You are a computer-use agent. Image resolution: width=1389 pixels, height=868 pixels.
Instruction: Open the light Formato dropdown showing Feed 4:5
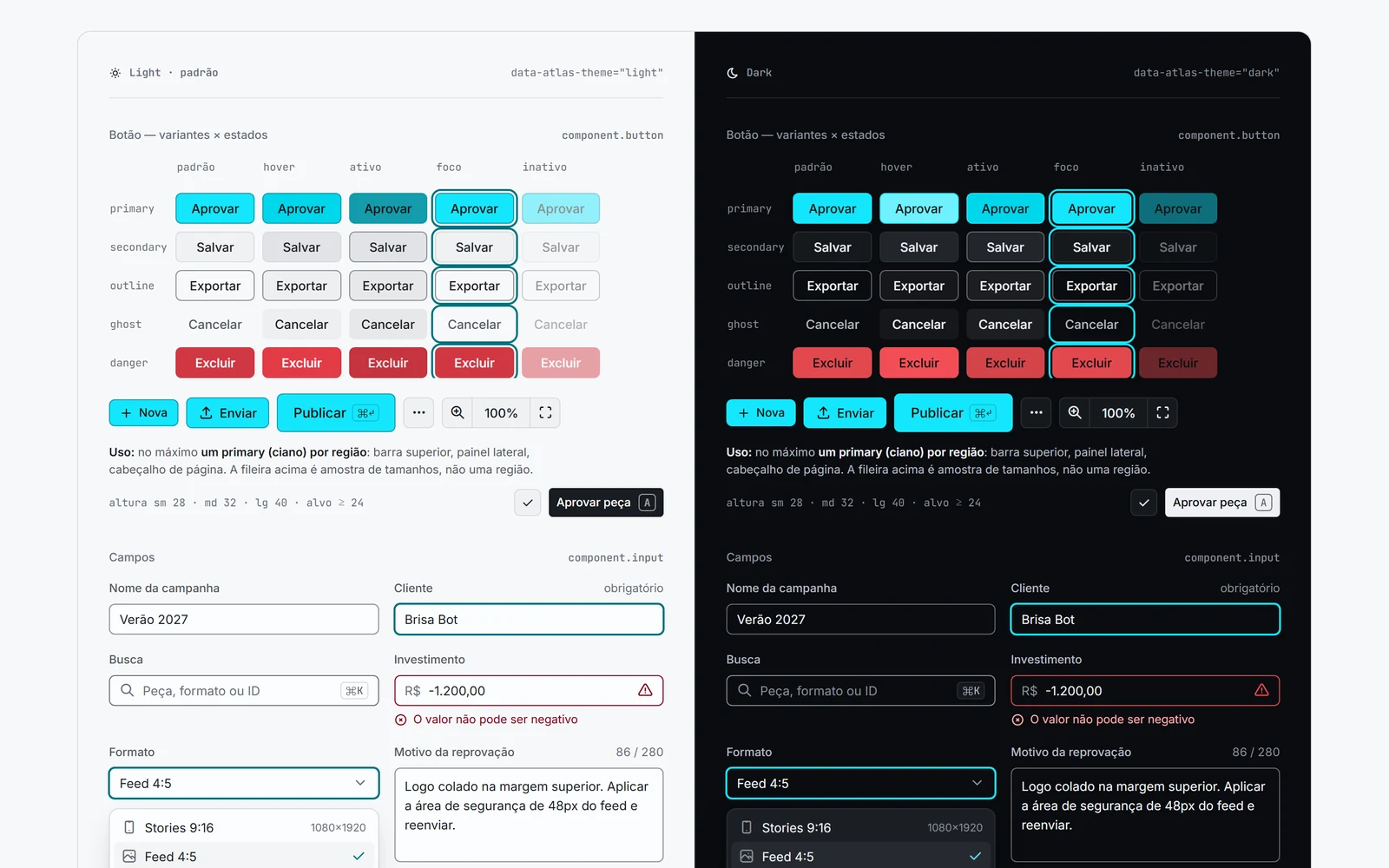[x=244, y=783]
